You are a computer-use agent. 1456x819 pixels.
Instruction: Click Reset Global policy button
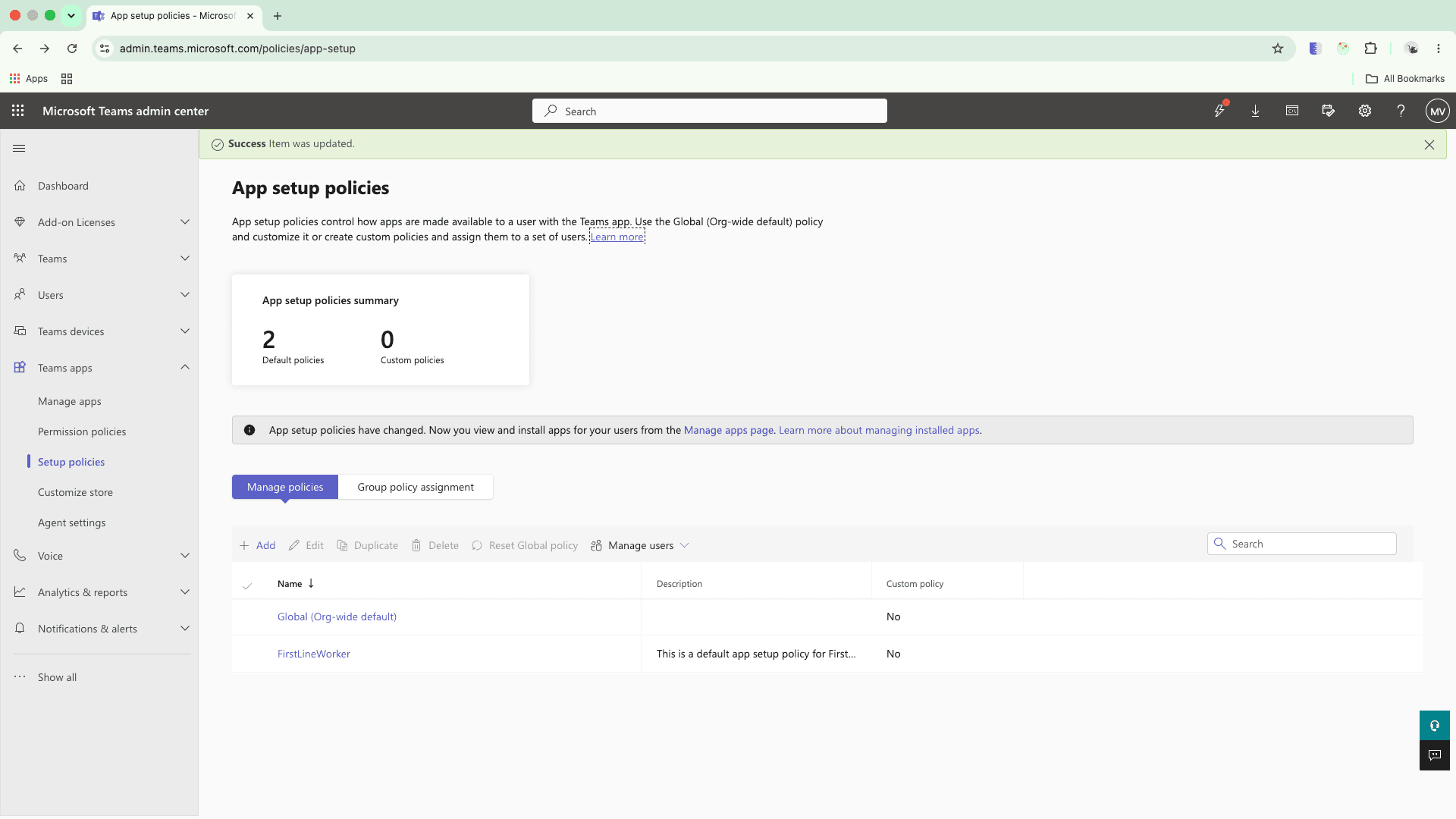pos(524,545)
